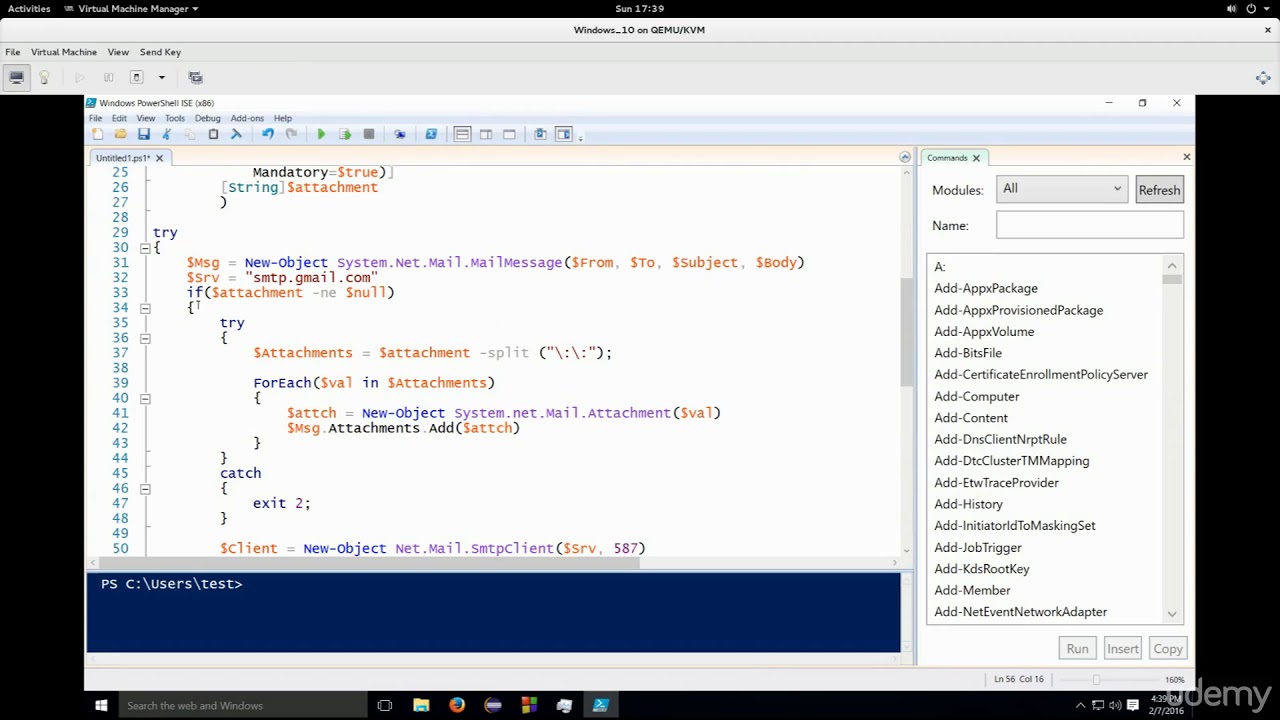1280x720 pixels.
Task: Open Virtual Machine Manager app menu
Action: tap(131, 8)
